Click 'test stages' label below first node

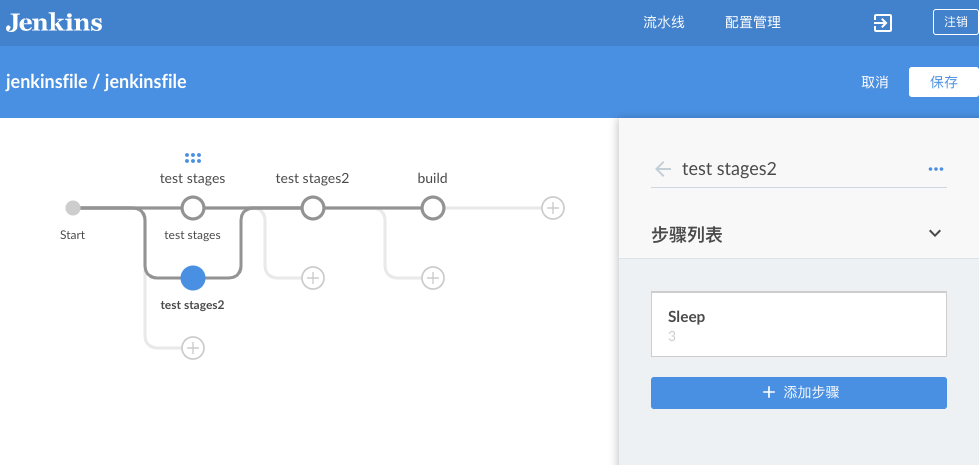pos(192,235)
